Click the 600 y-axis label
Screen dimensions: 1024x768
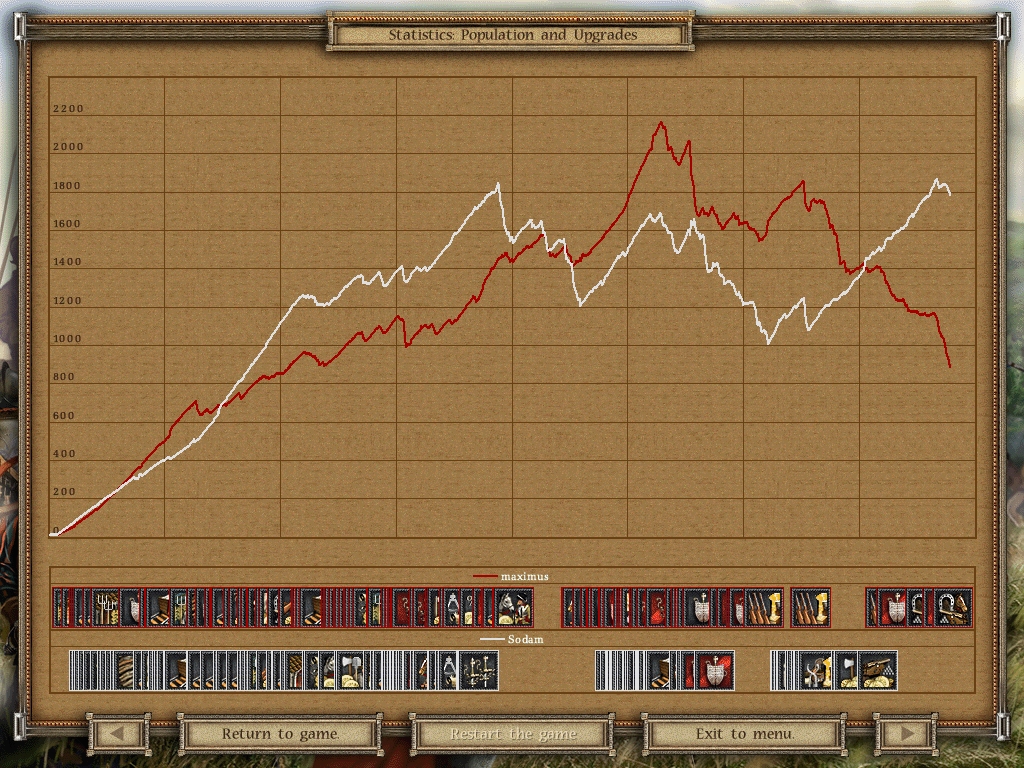63,416
